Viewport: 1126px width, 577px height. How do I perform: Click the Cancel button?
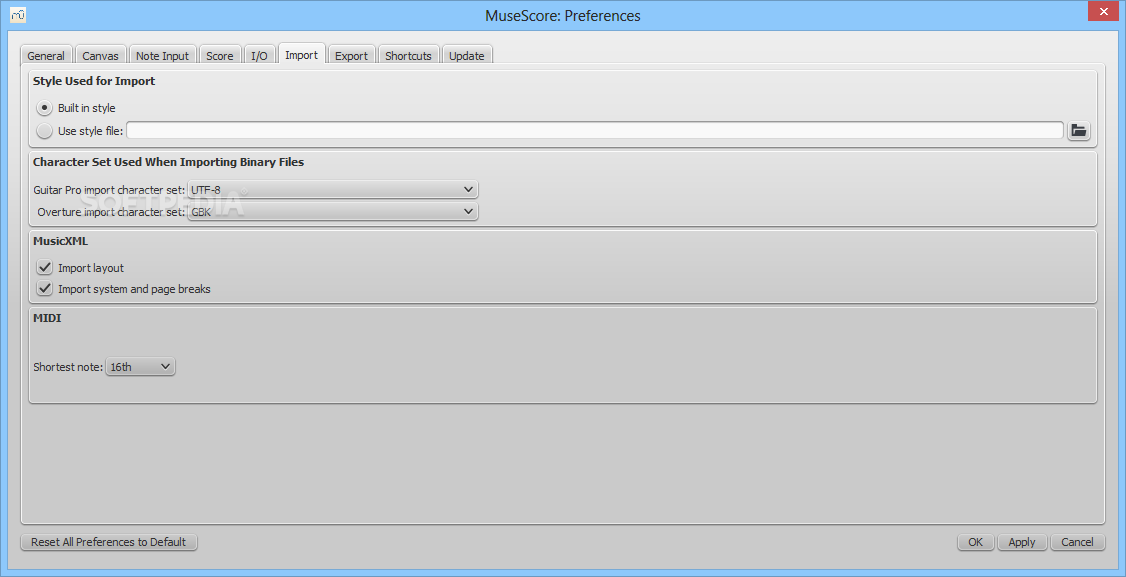[1077, 542]
